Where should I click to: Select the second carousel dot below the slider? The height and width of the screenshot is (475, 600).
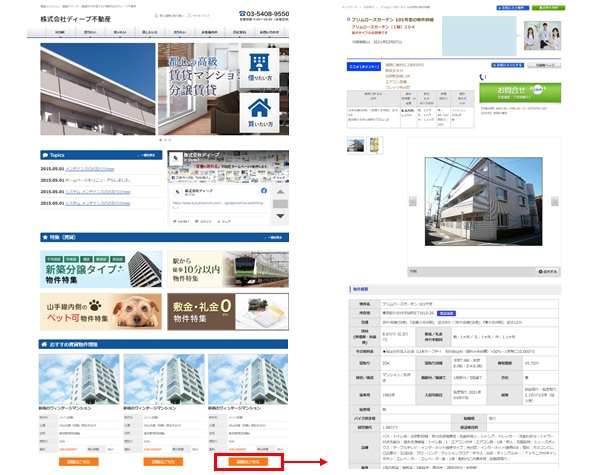tap(165, 140)
